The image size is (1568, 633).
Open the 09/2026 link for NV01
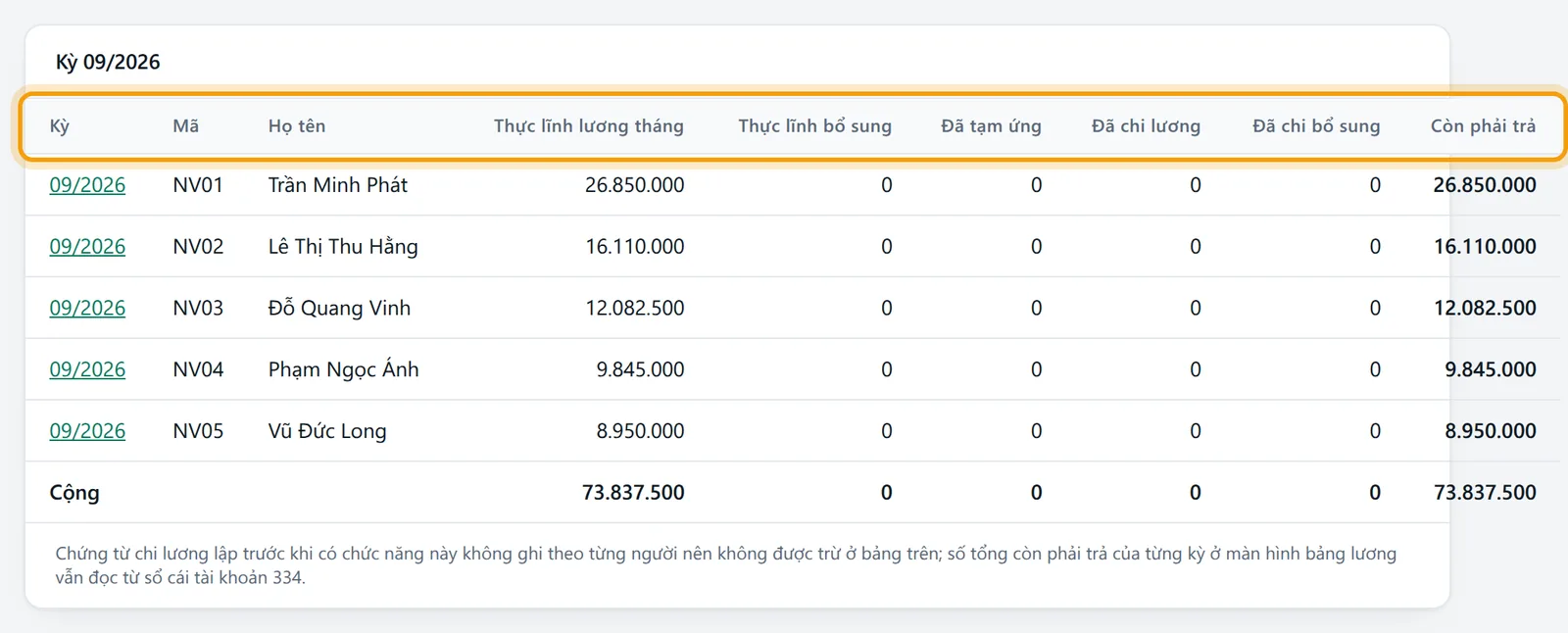(87, 185)
